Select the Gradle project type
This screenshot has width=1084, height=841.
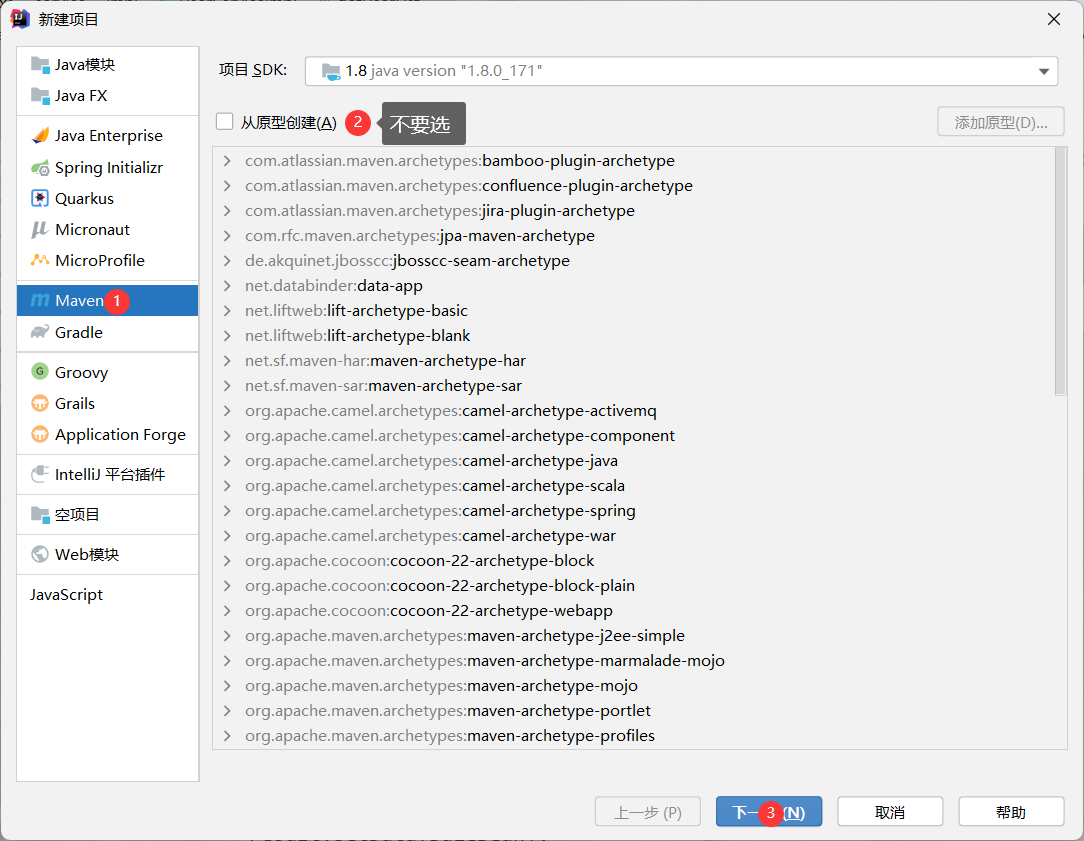pyautogui.click(x=108, y=332)
